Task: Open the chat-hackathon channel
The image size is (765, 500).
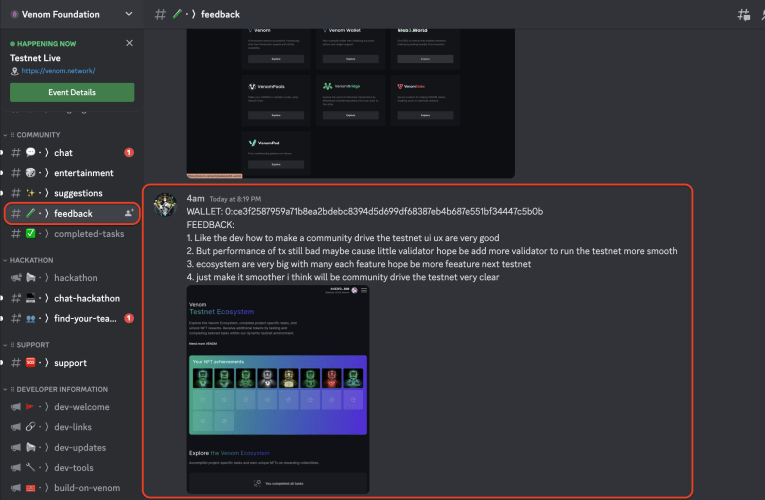Action: (x=72, y=298)
